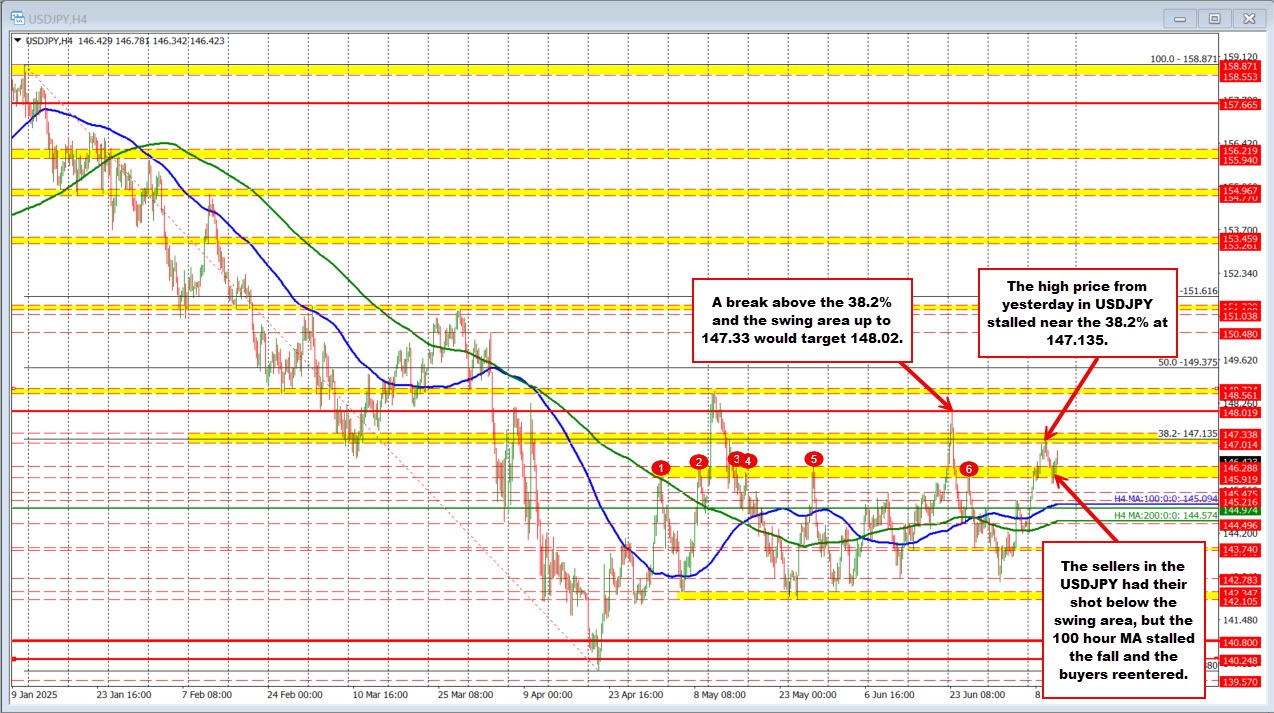Click the 154.967 price label on the axis
1274x713 pixels.
point(1239,190)
